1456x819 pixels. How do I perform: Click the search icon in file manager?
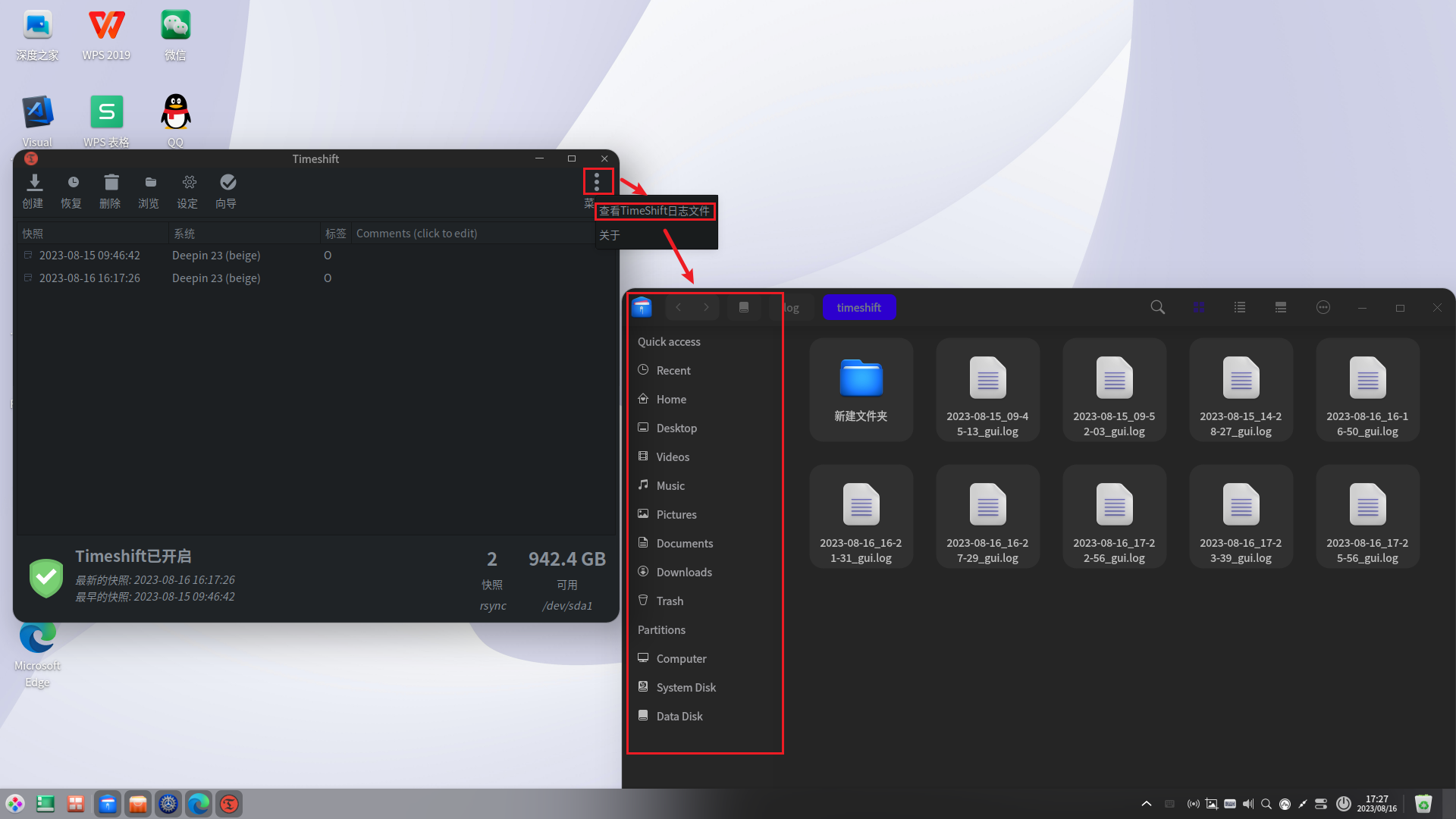(x=1157, y=307)
